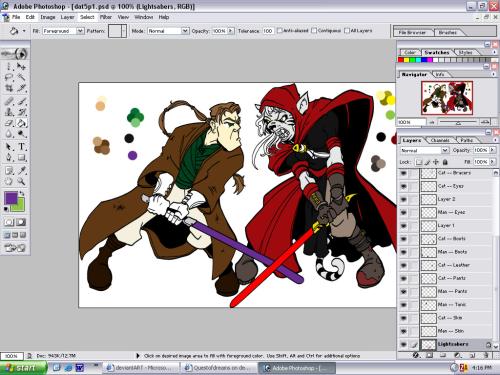Open the Mode dropdown in options bar
500x375 pixels.
tap(185, 31)
